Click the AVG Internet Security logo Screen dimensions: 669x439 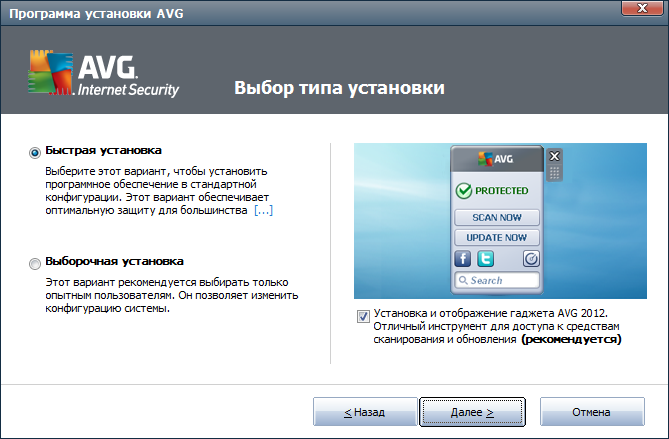(x=103, y=73)
